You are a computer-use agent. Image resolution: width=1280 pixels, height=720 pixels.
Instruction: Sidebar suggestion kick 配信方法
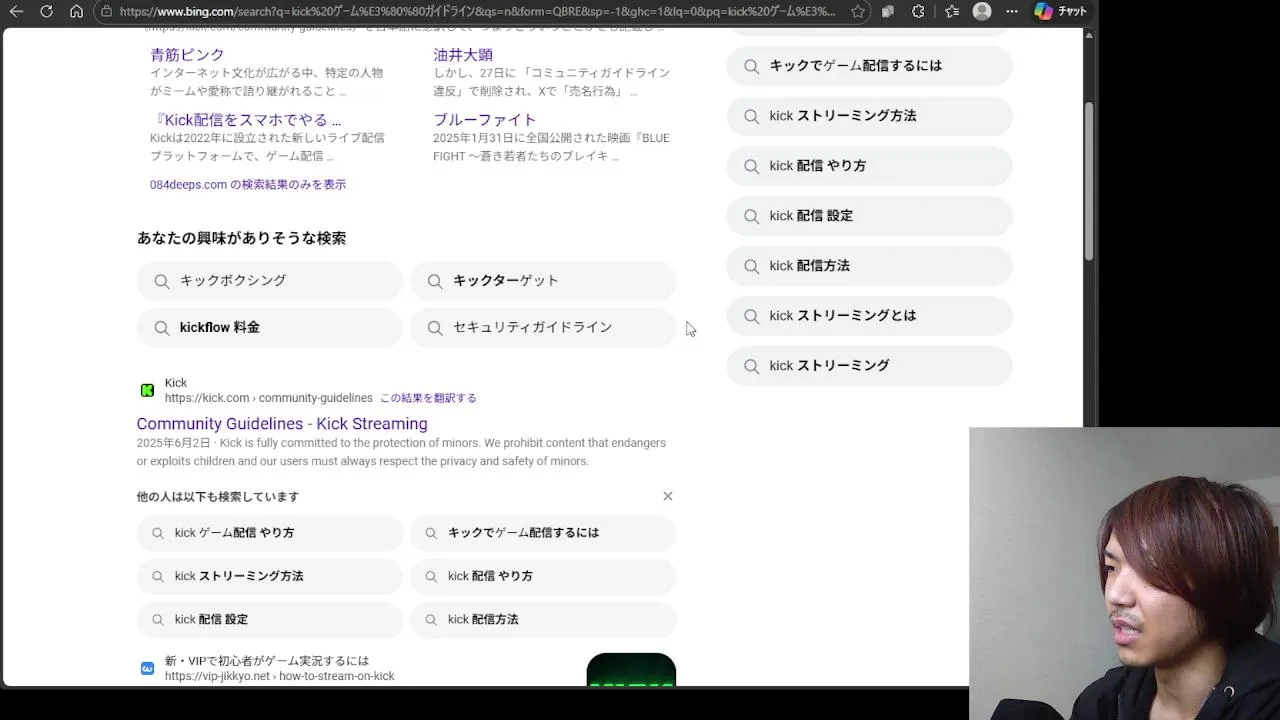869,266
